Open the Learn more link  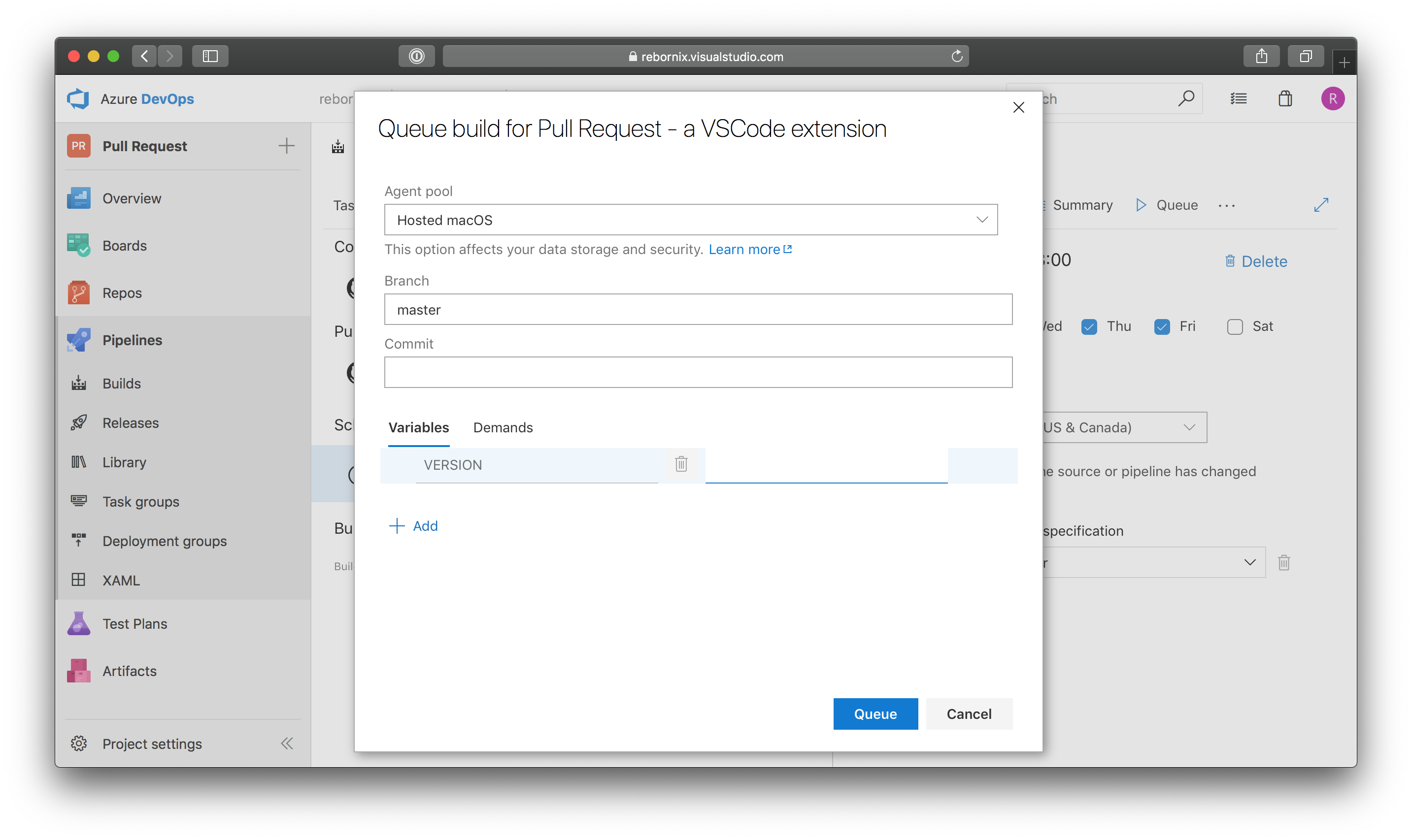(750, 250)
